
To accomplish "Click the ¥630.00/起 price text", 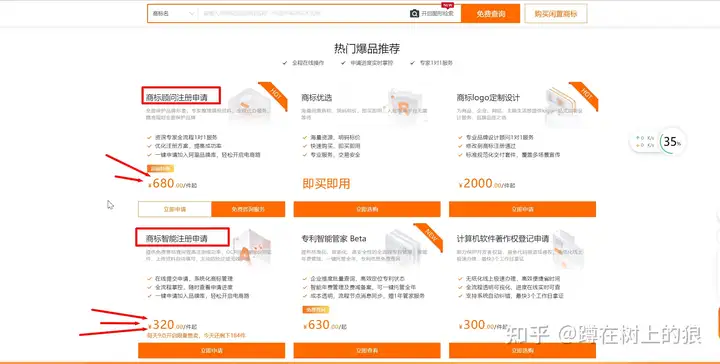I will coord(325,325).
